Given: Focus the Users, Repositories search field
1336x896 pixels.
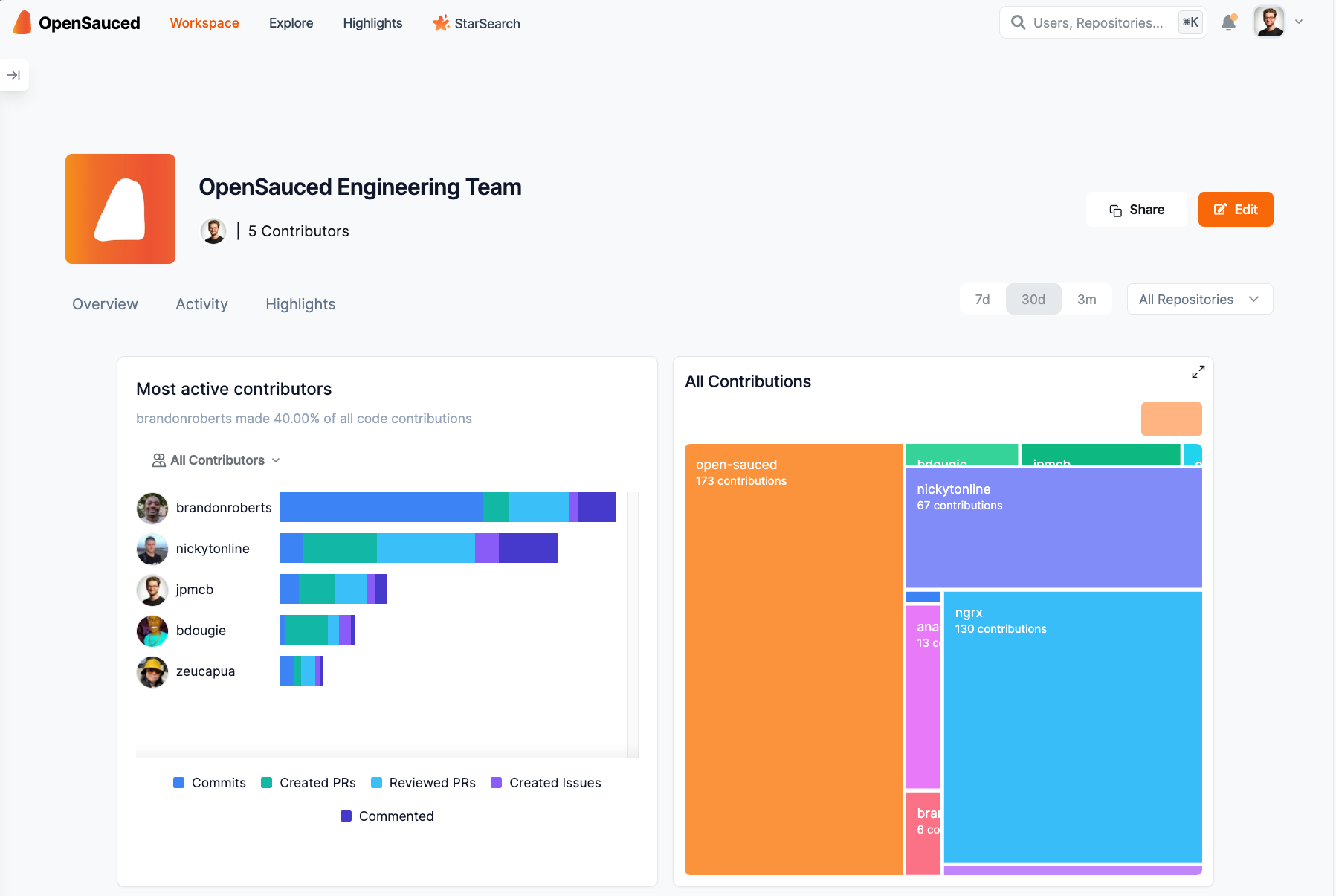Looking at the screenshot, I should click(x=1097, y=23).
